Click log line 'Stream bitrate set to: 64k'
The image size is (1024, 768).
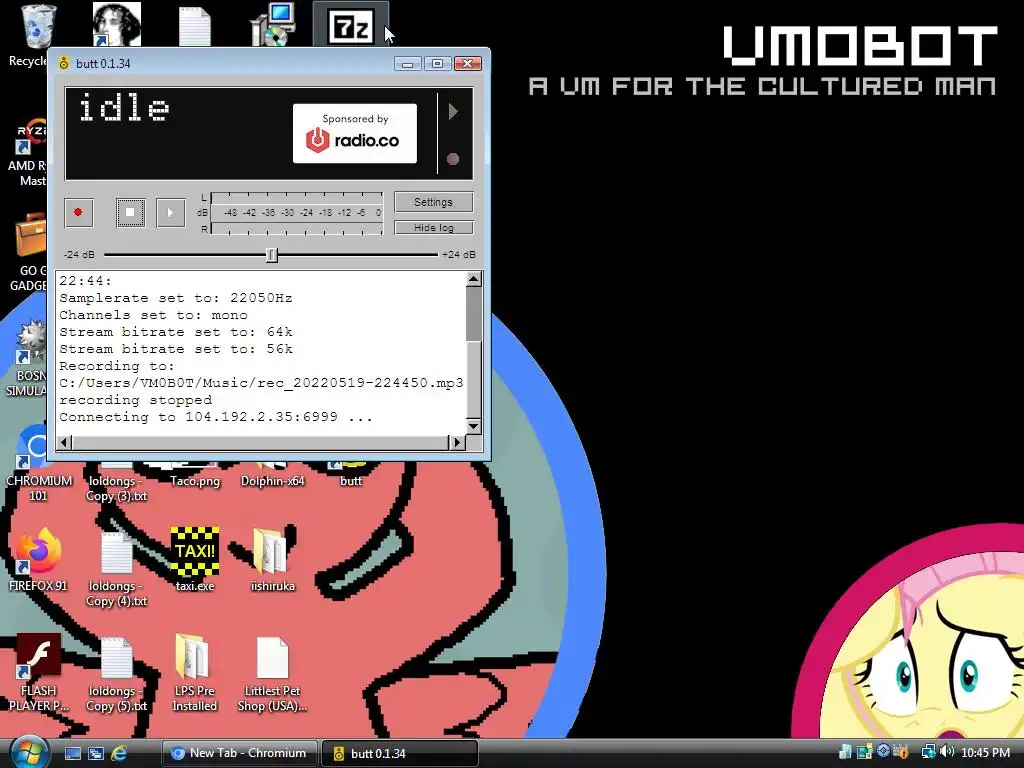click(x=176, y=332)
